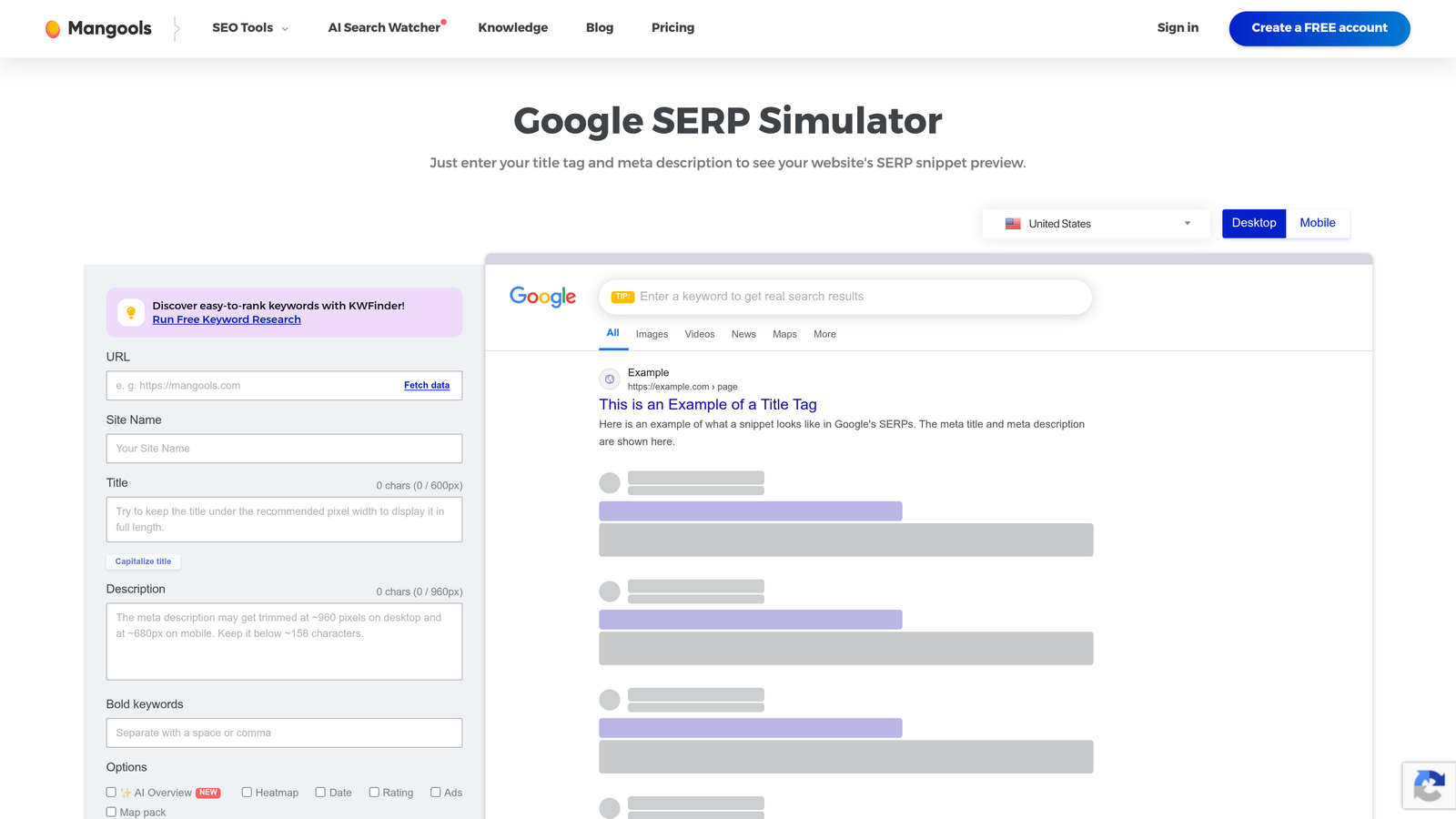The height and width of the screenshot is (819, 1456).
Task: Open the SEO Tools dropdown menu
Action: point(250,28)
